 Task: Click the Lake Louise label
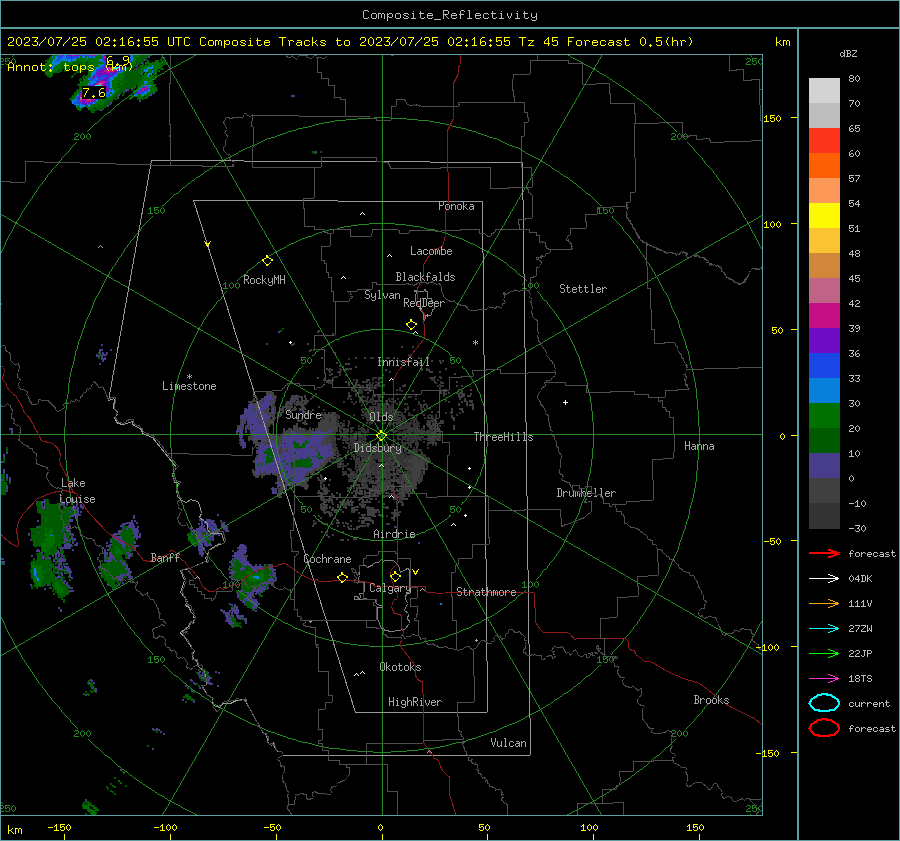[x=77, y=491]
